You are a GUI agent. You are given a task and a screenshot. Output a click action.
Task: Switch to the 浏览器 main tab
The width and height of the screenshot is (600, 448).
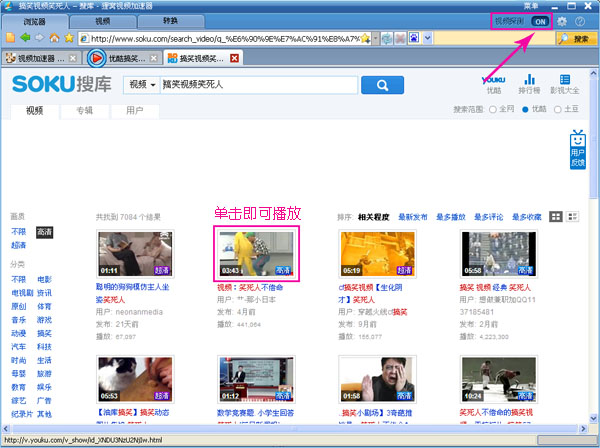34,21
